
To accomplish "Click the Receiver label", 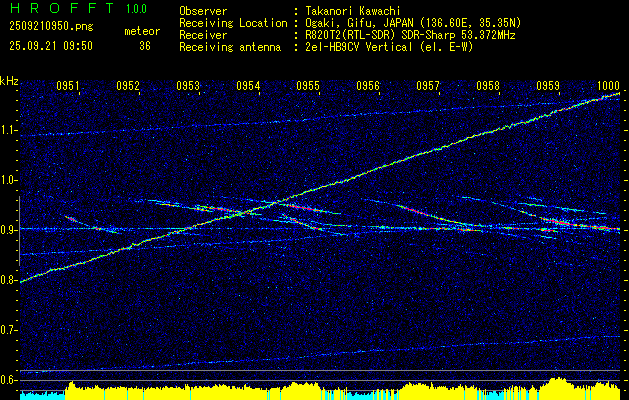I will pos(203,35).
